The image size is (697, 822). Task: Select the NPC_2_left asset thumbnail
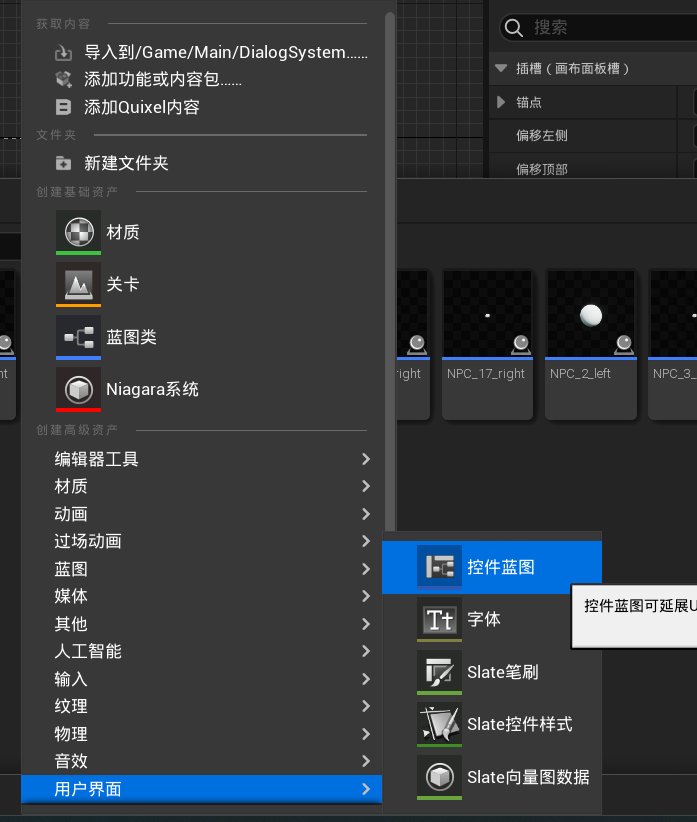click(x=591, y=314)
